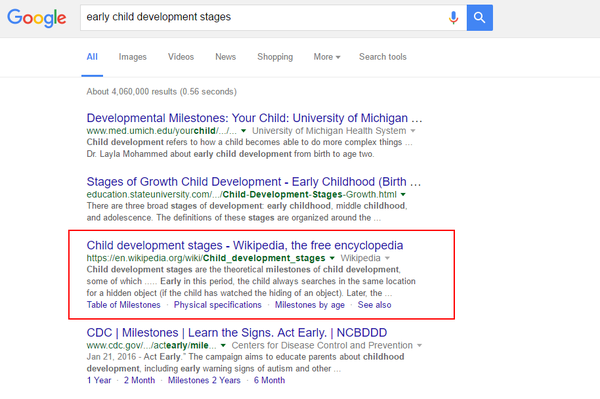
Task: Open Table of Milestones sitelink
Action: (123, 305)
